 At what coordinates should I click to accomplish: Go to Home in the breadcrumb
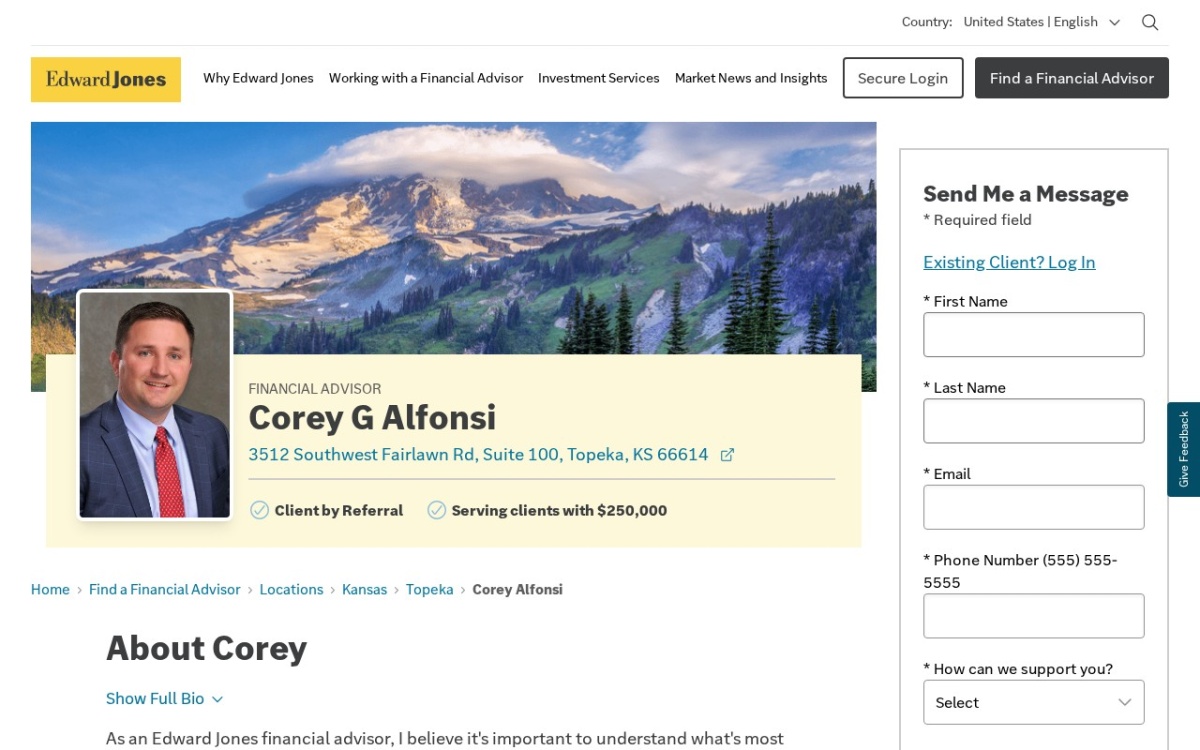pos(50,590)
